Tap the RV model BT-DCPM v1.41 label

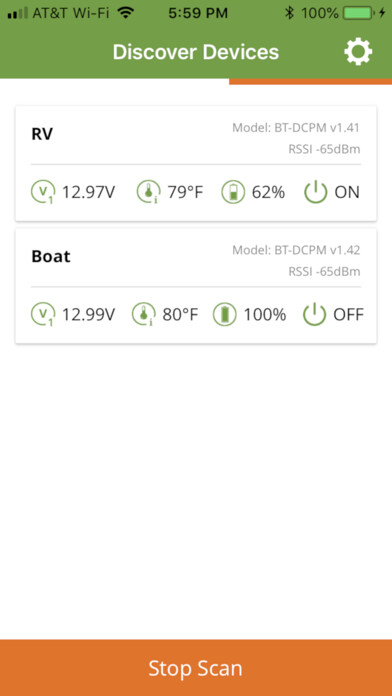coord(296,128)
